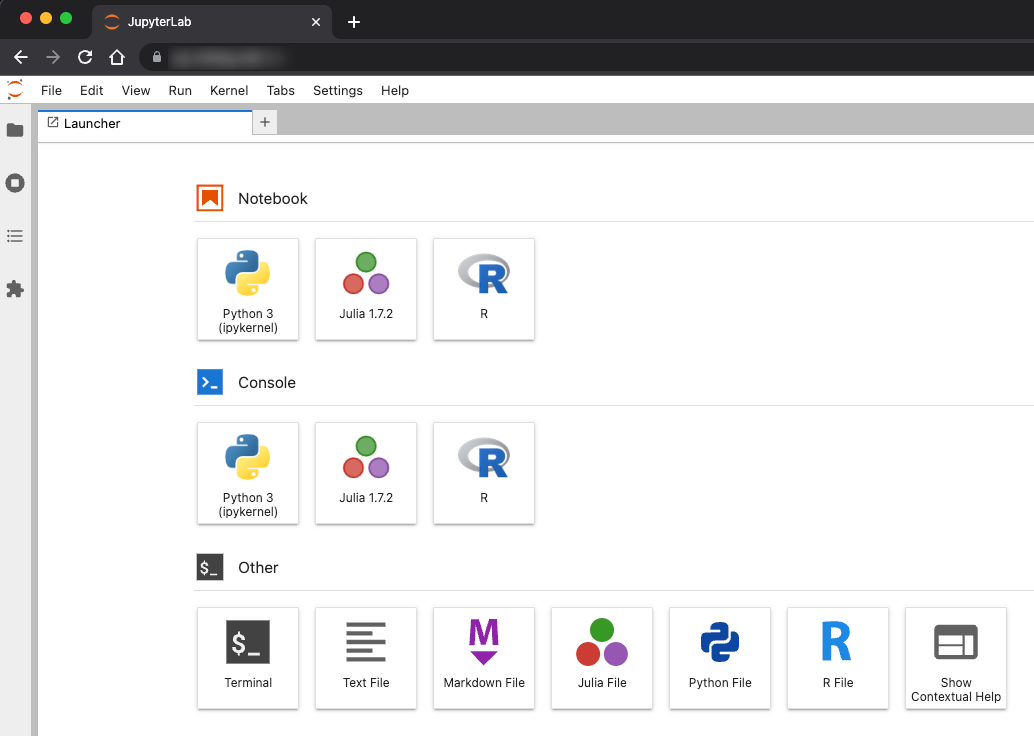Create a new R File
This screenshot has height=736, width=1034.
pyautogui.click(x=838, y=658)
